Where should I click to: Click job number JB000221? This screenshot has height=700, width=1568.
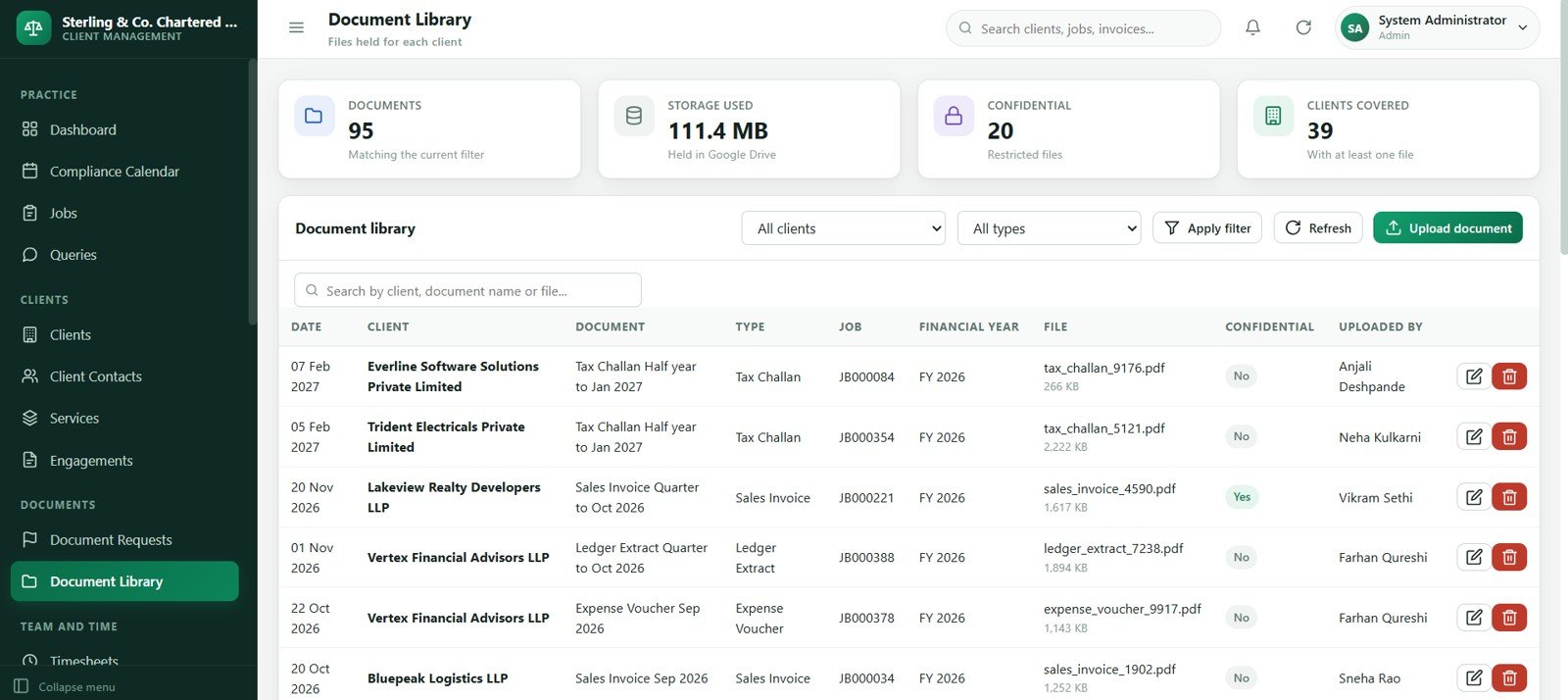tap(866, 497)
